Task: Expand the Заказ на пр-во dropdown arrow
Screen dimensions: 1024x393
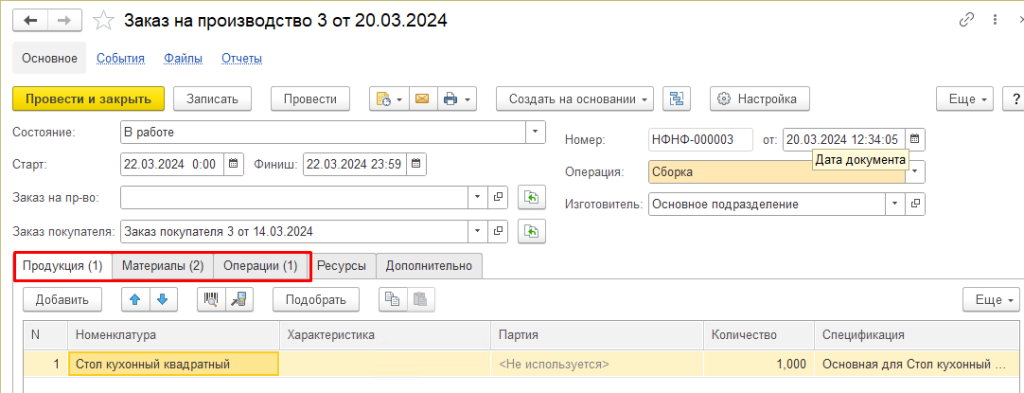Action: [477, 196]
